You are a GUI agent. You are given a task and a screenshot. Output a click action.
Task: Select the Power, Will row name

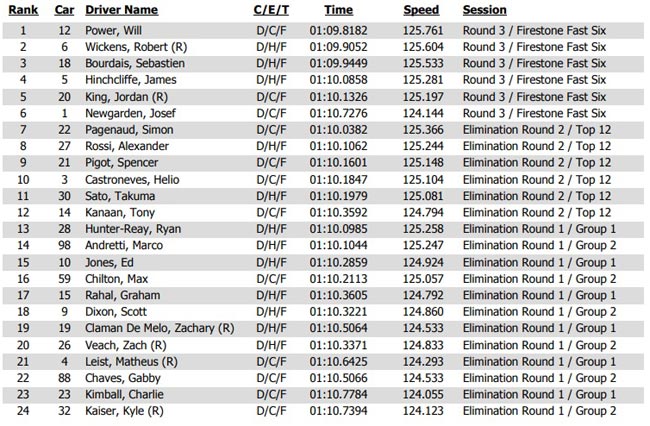click(113, 31)
